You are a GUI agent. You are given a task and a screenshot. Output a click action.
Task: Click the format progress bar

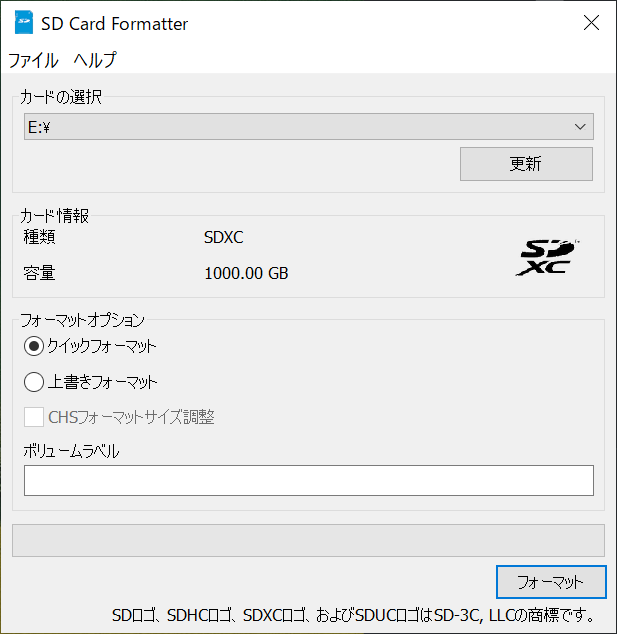pyautogui.click(x=308, y=541)
